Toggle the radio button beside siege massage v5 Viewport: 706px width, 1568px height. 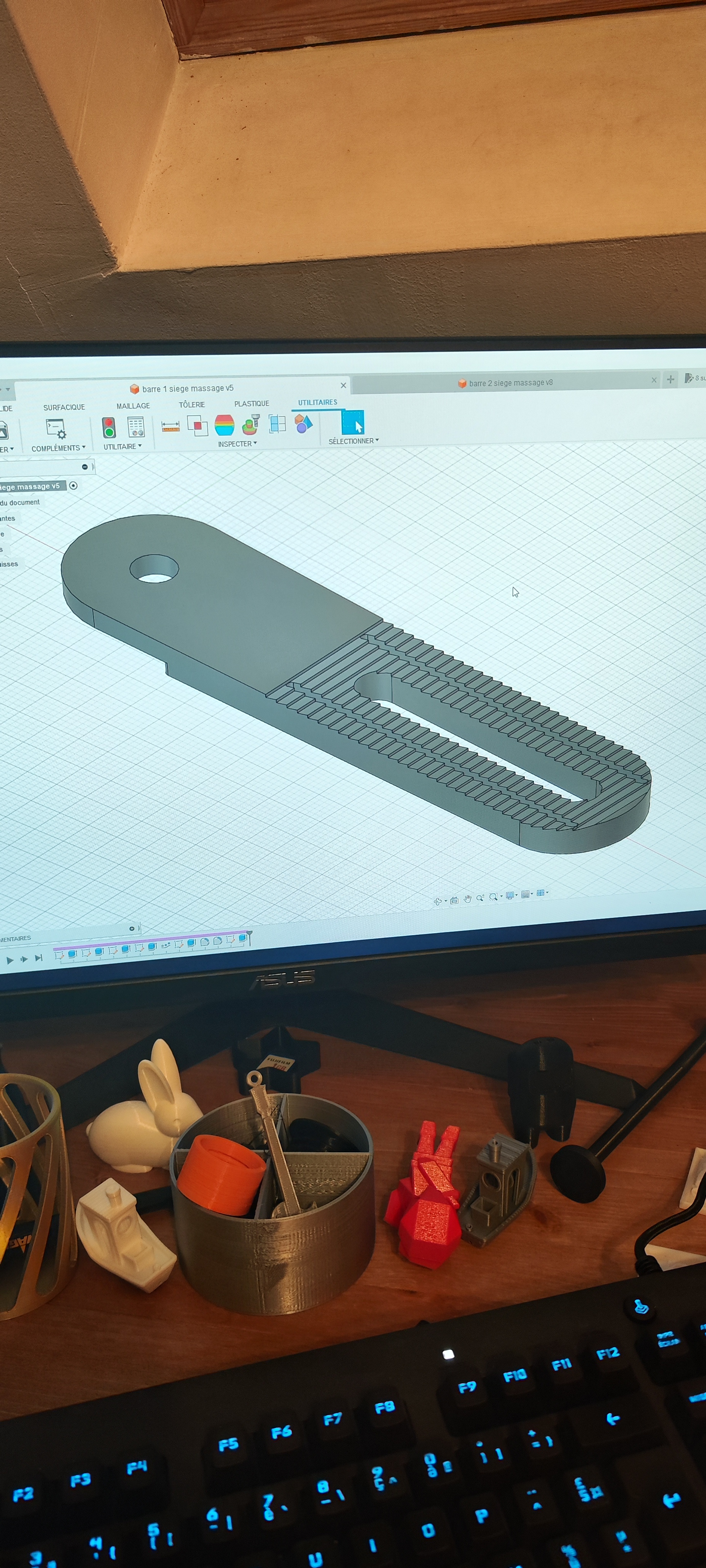tap(74, 485)
